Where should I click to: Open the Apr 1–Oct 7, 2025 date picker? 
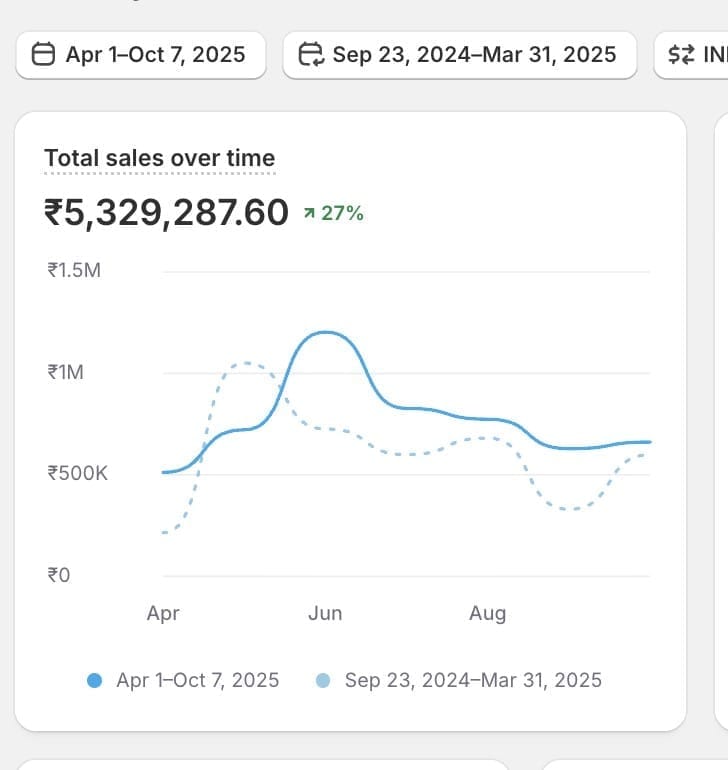[141, 54]
